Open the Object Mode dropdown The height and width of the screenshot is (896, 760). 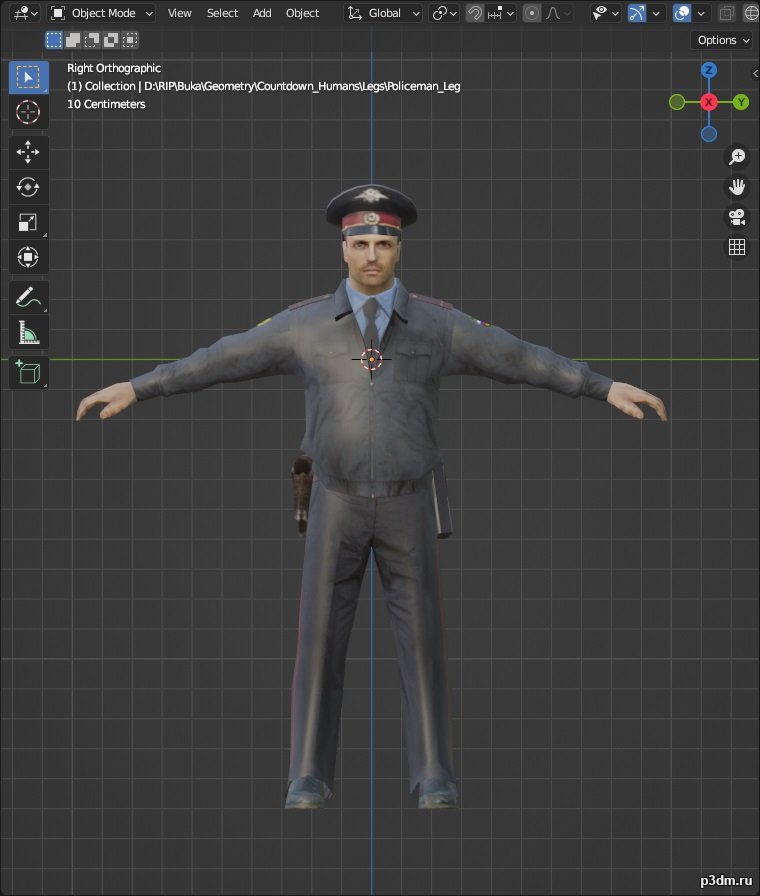[x=102, y=13]
